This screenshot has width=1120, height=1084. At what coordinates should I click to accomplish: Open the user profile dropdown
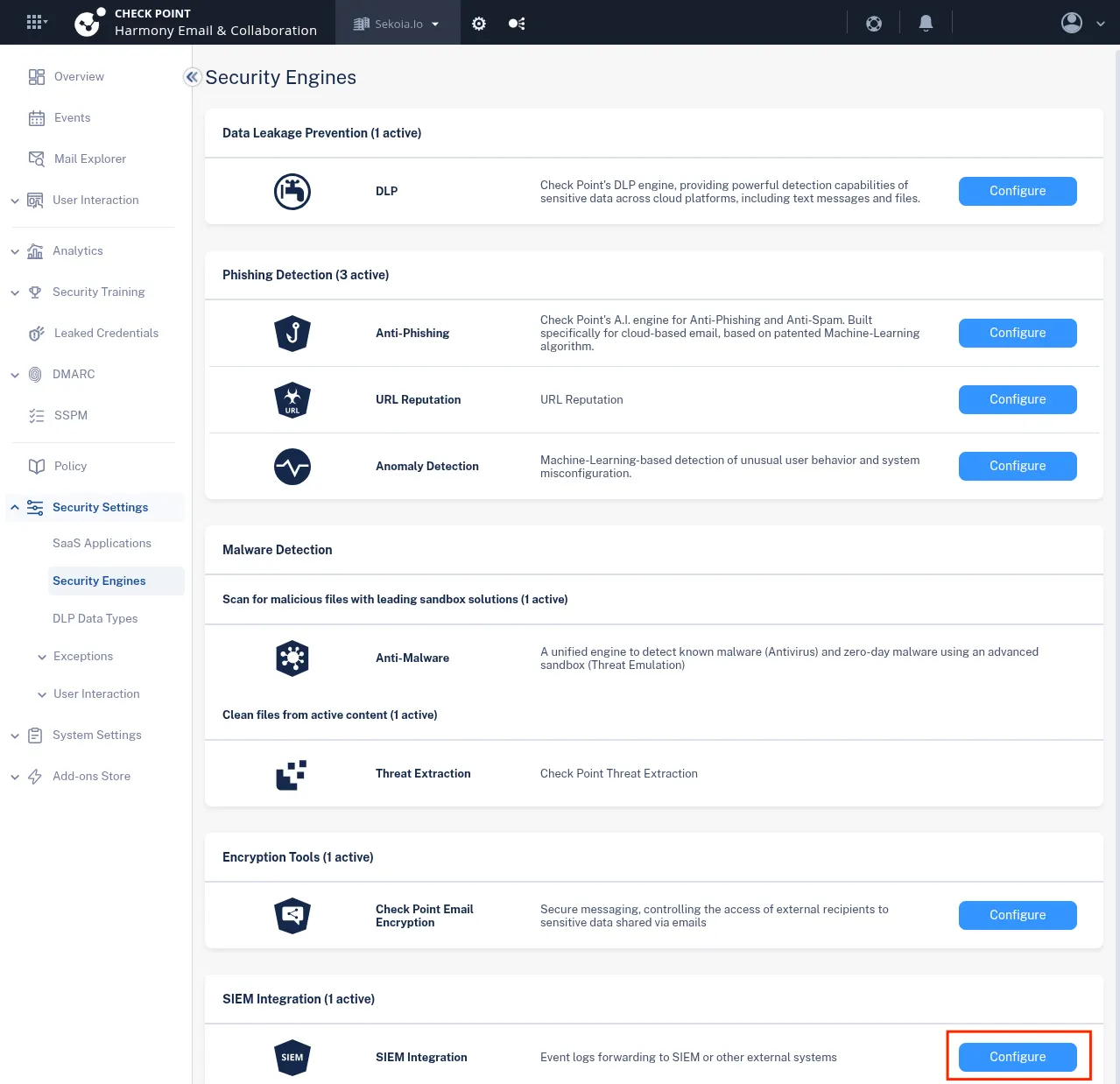pyautogui.click(x=1082, y=24)
